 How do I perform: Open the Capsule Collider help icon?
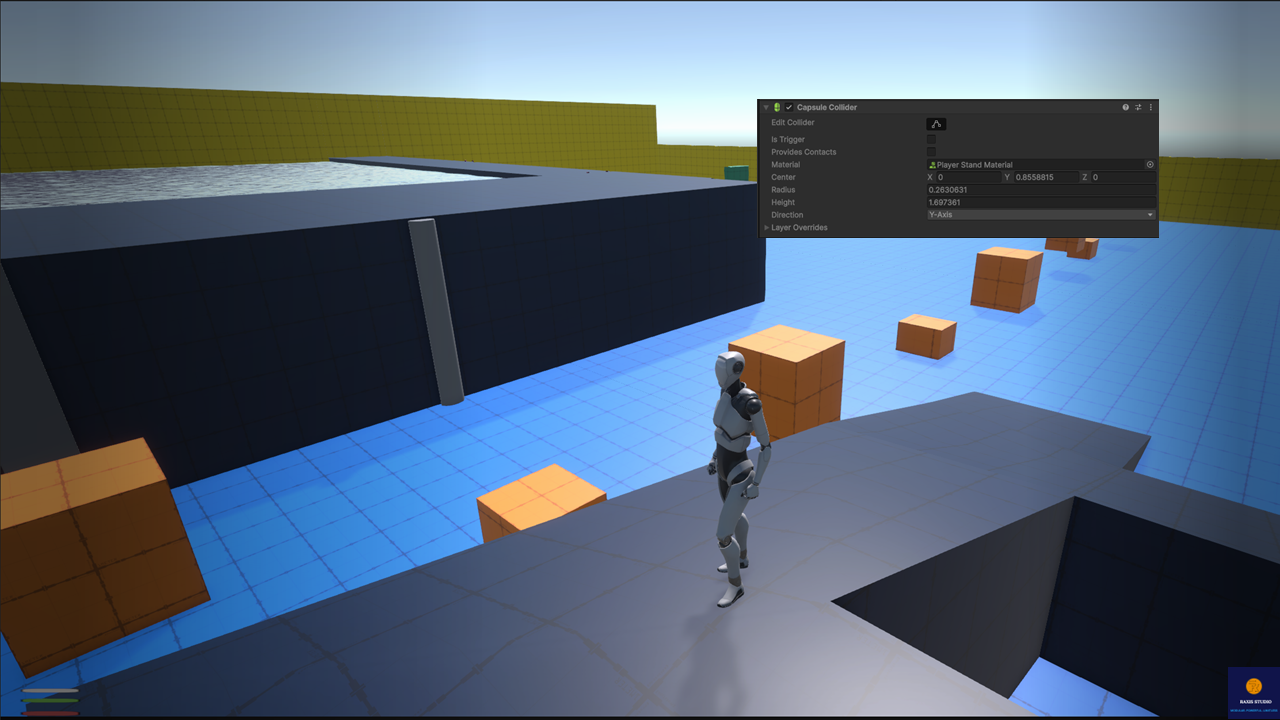[1125, 107]
